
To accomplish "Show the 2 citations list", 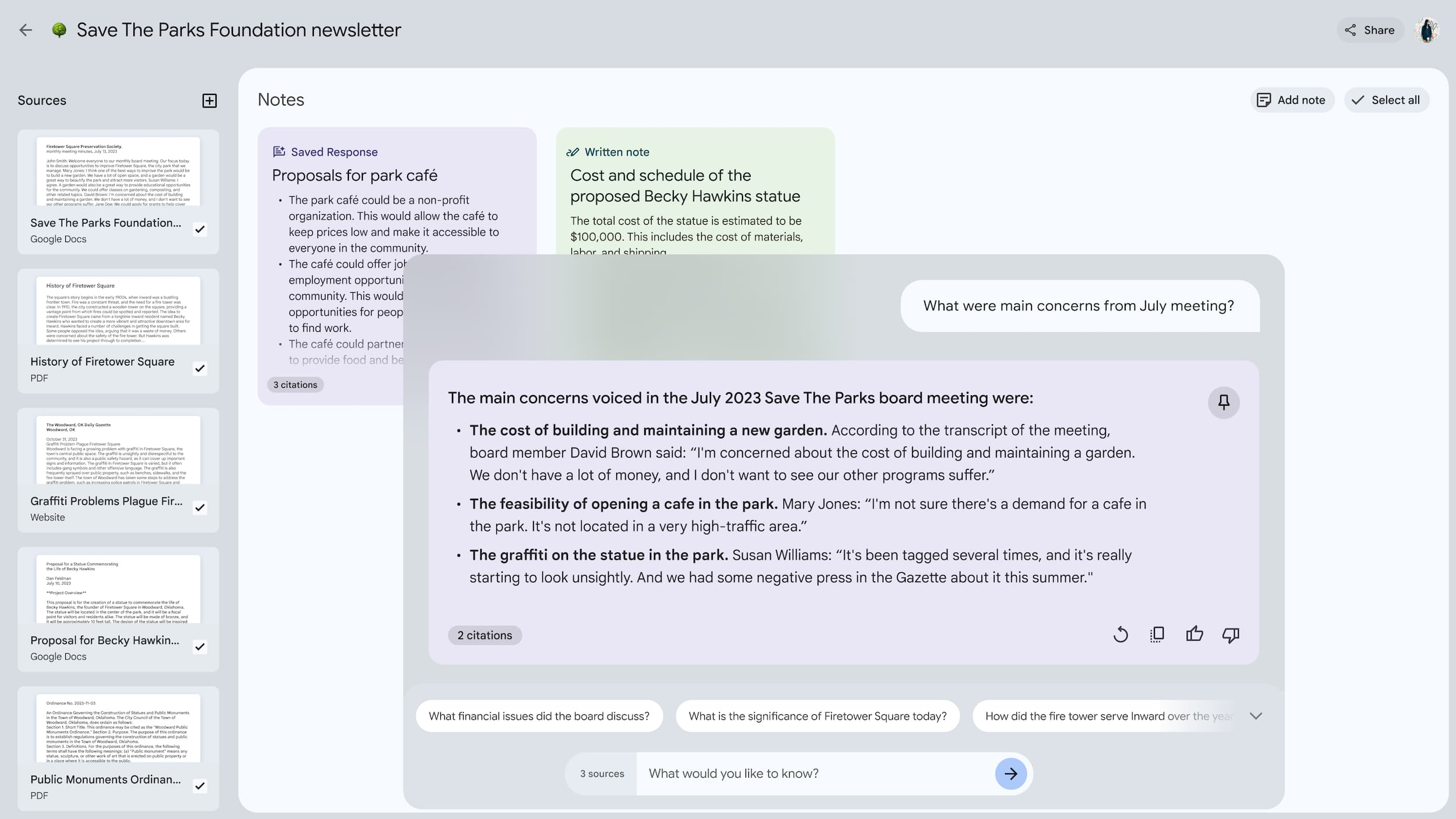I will click(x=485, y=635).
